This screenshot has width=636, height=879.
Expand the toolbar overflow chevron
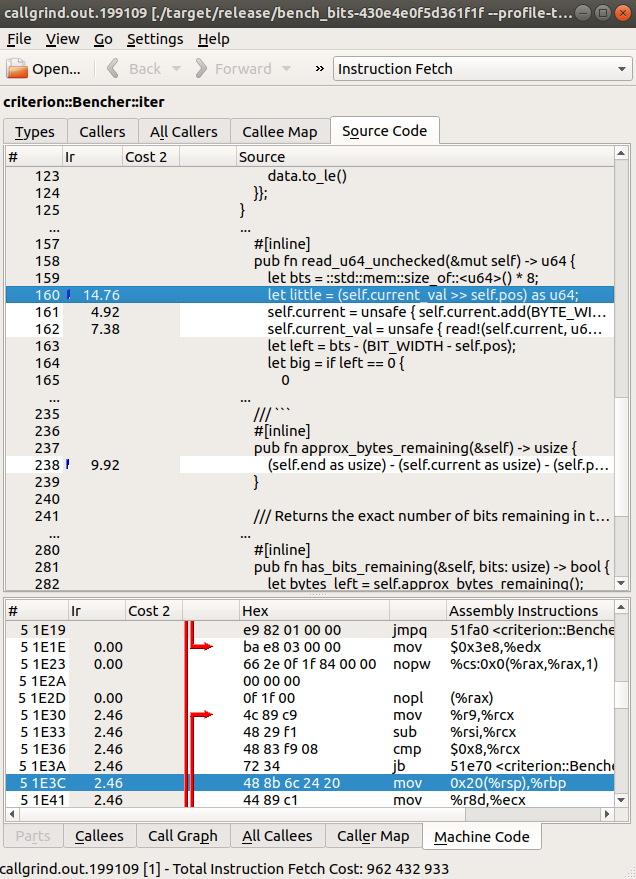point(319,69)
